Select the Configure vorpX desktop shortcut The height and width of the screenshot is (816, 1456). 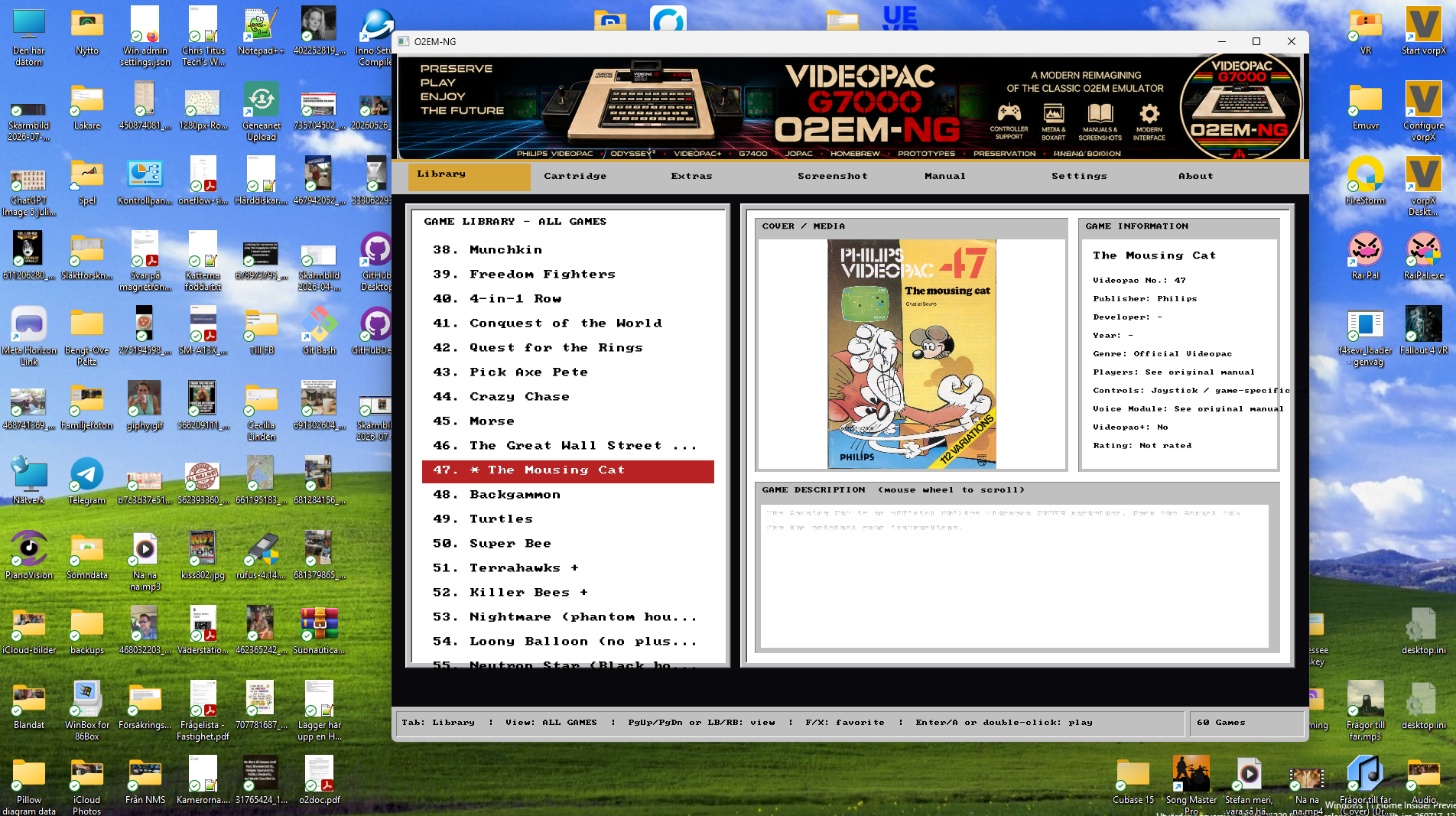pyautogui.click(x=1423, y=112)
